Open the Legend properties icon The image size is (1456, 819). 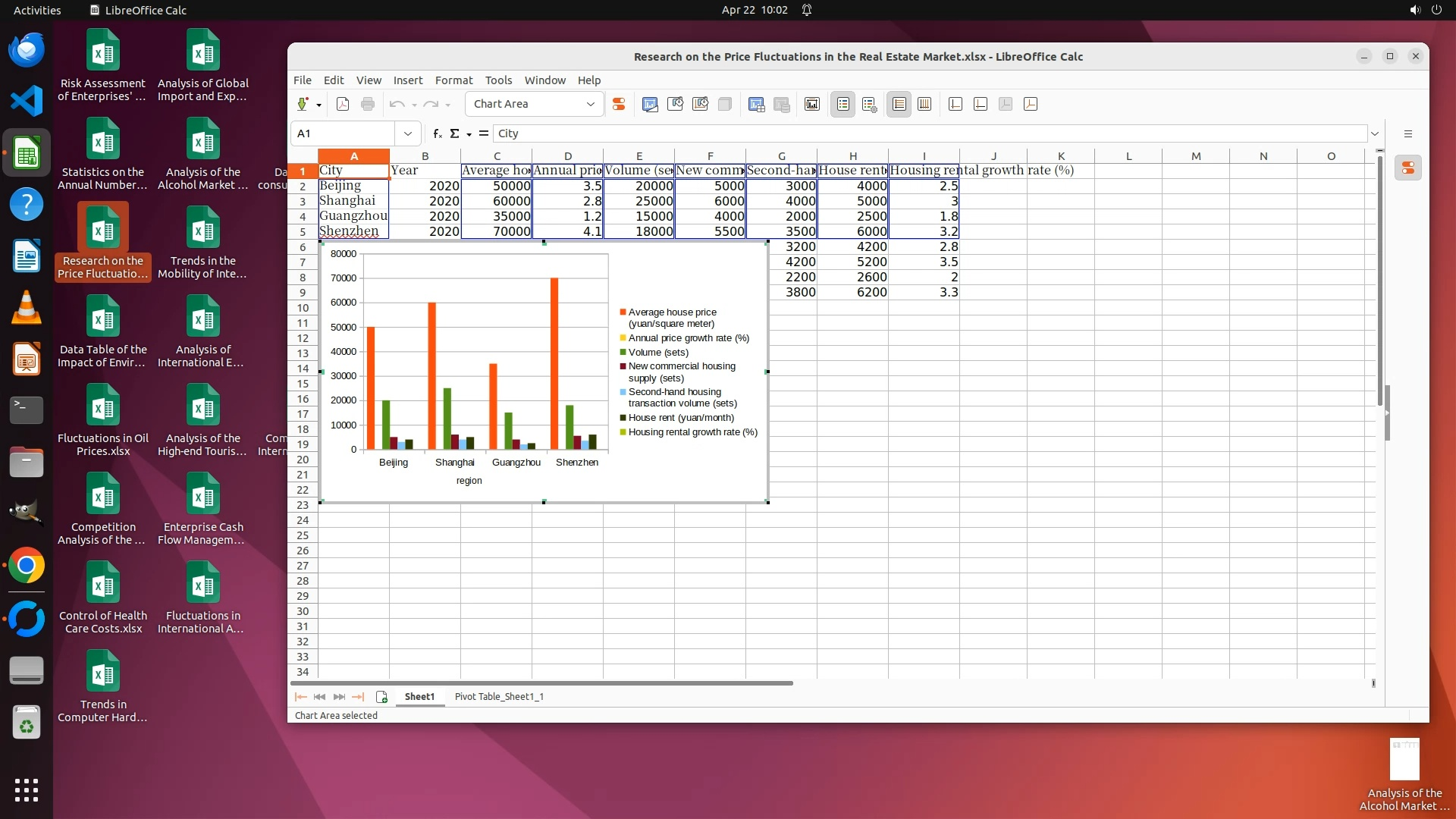870,105
